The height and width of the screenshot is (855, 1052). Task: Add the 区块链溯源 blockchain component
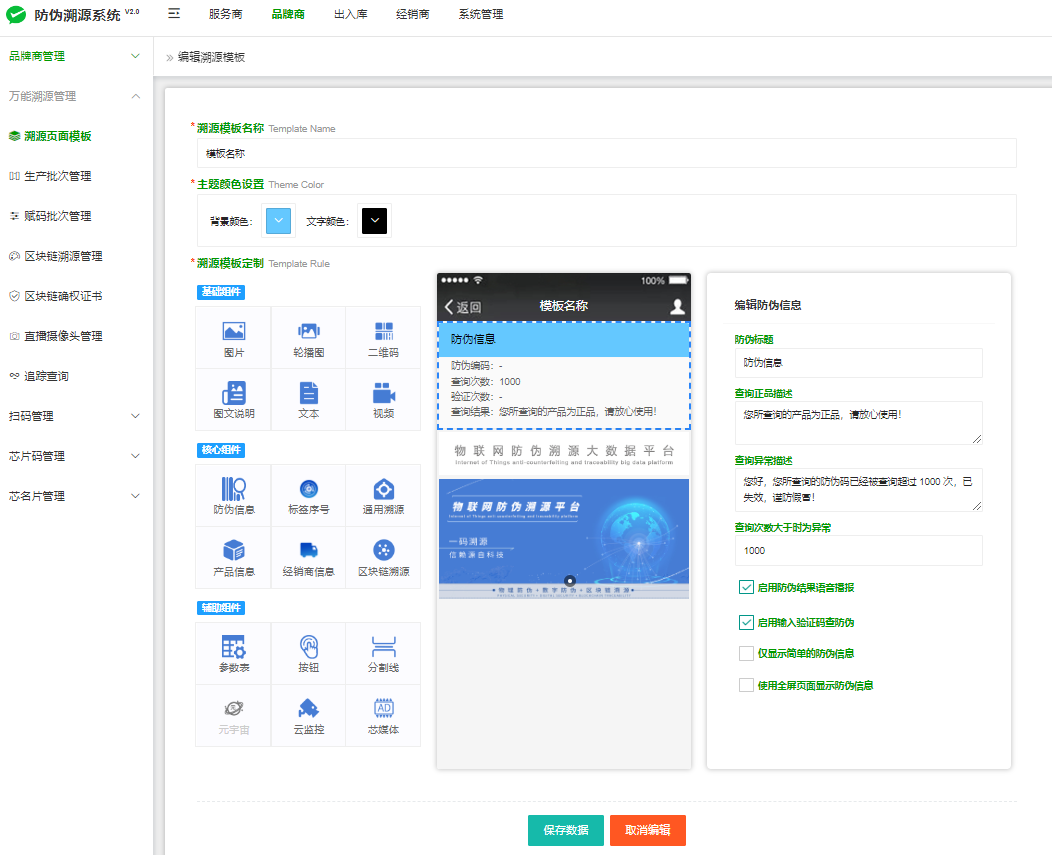383,557
